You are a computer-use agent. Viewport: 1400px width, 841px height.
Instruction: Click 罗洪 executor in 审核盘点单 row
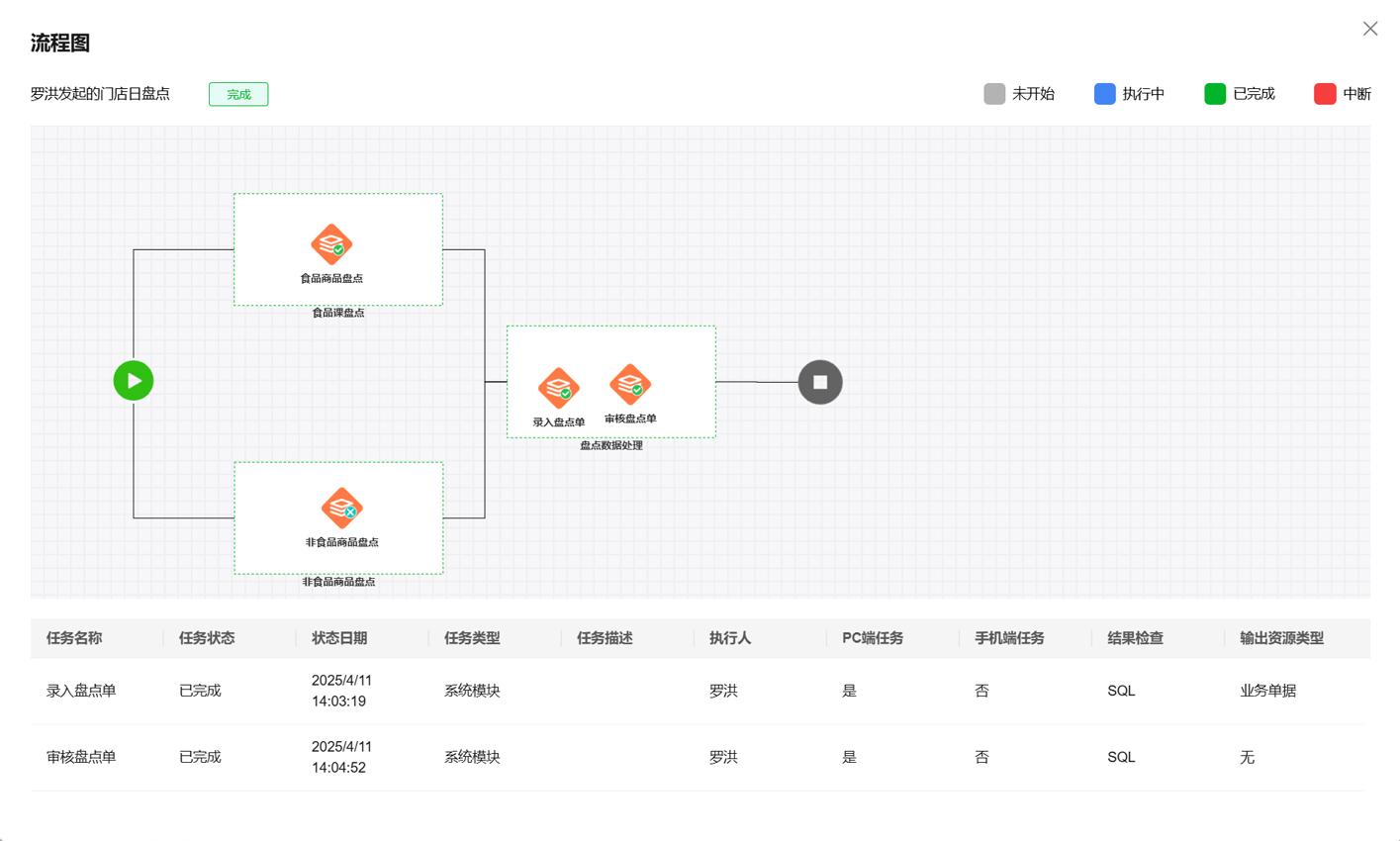(x=723, y=757)
